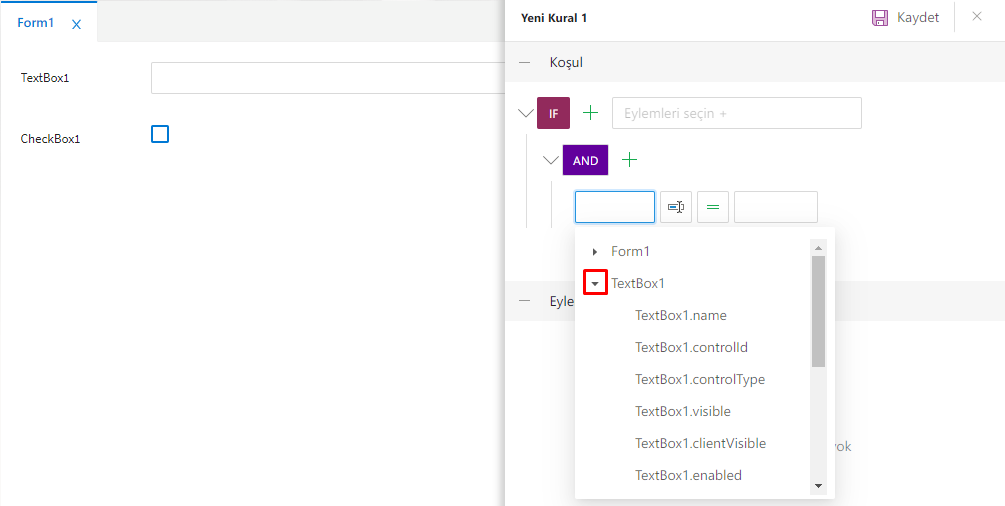1005x506 pixels.
Task: Select TextBox1.visible from the list
Action: tap(683, 411)
